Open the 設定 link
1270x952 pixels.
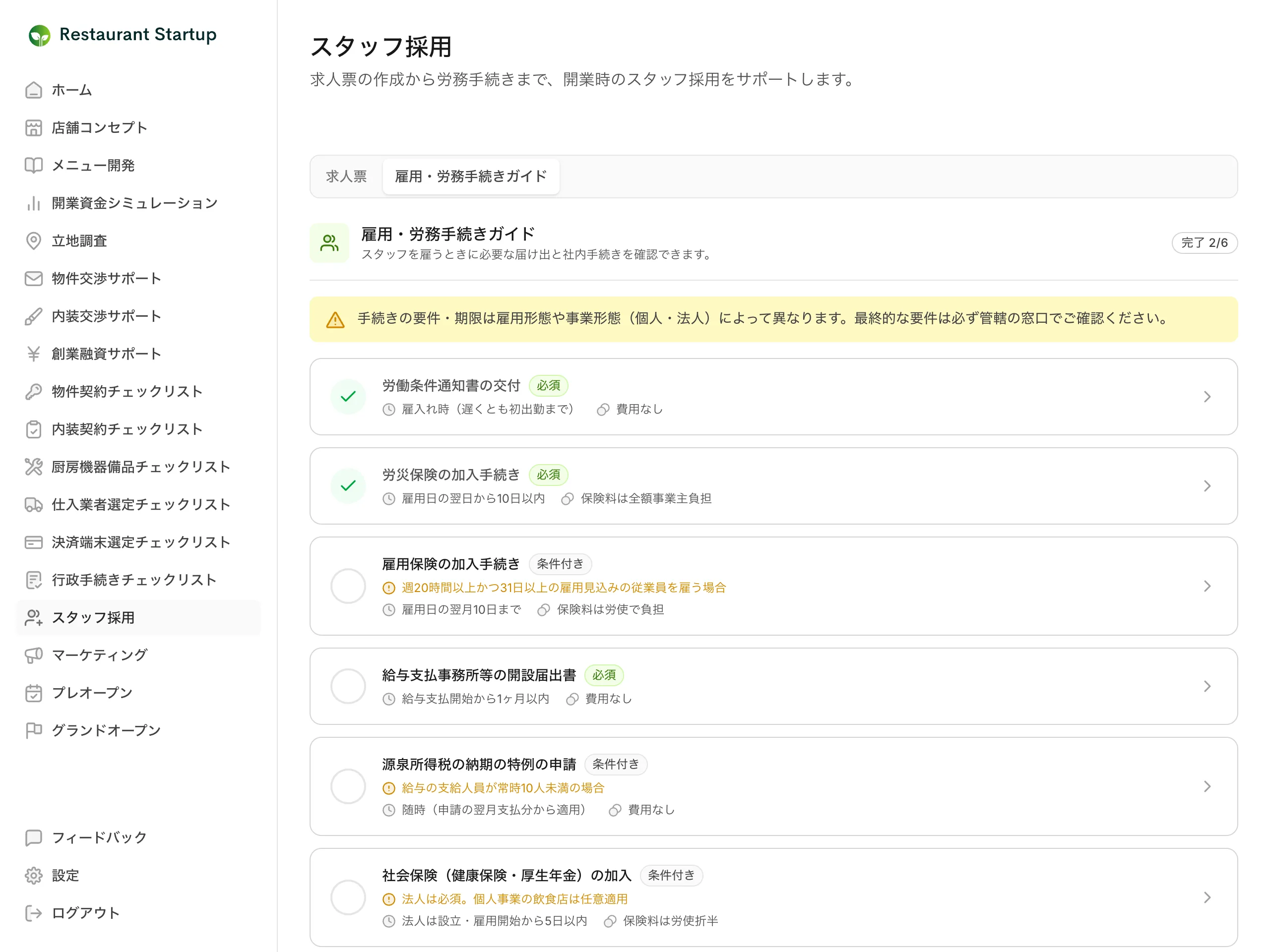[138, 876]
